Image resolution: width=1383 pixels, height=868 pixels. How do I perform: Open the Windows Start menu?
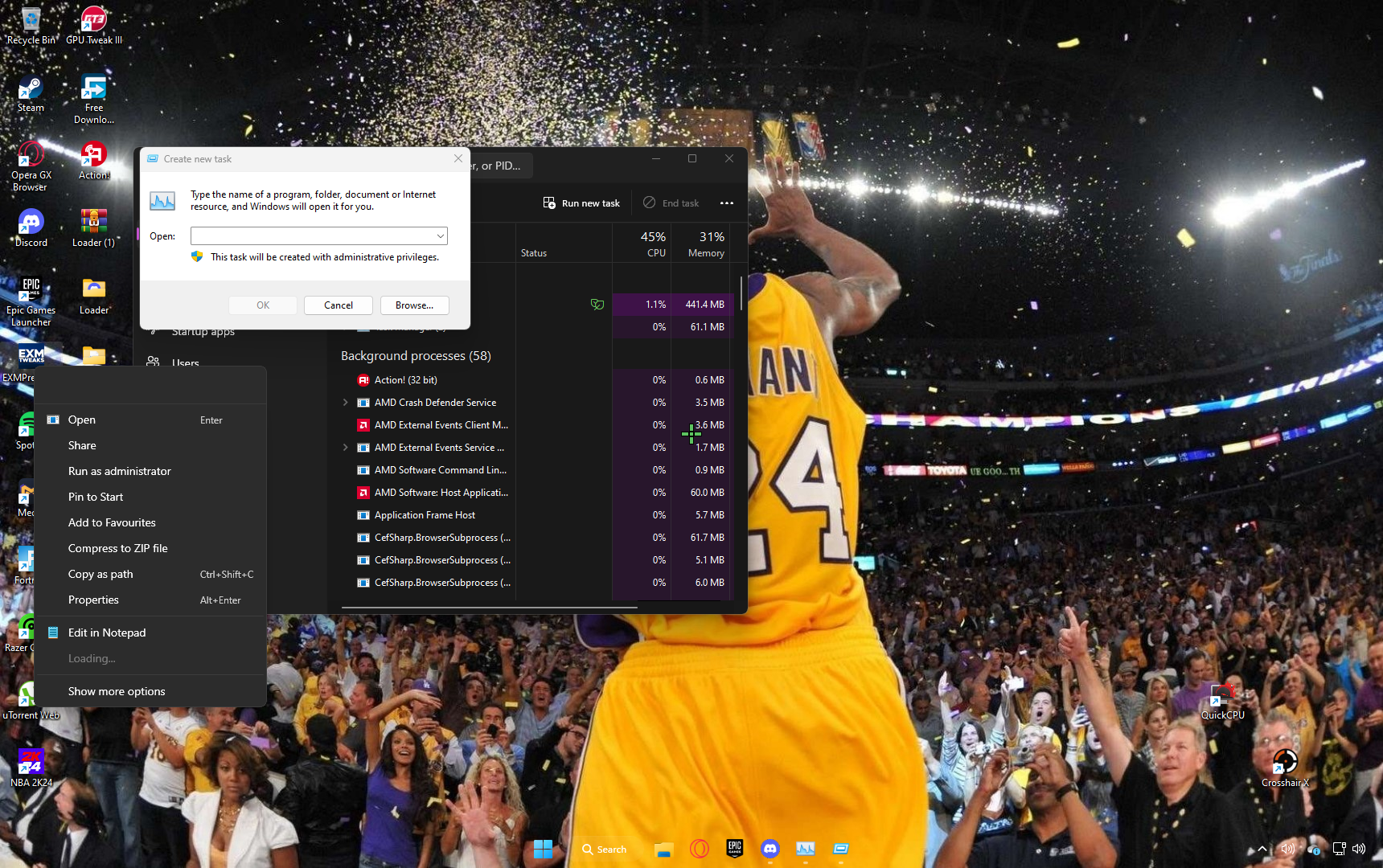point(543,849)
